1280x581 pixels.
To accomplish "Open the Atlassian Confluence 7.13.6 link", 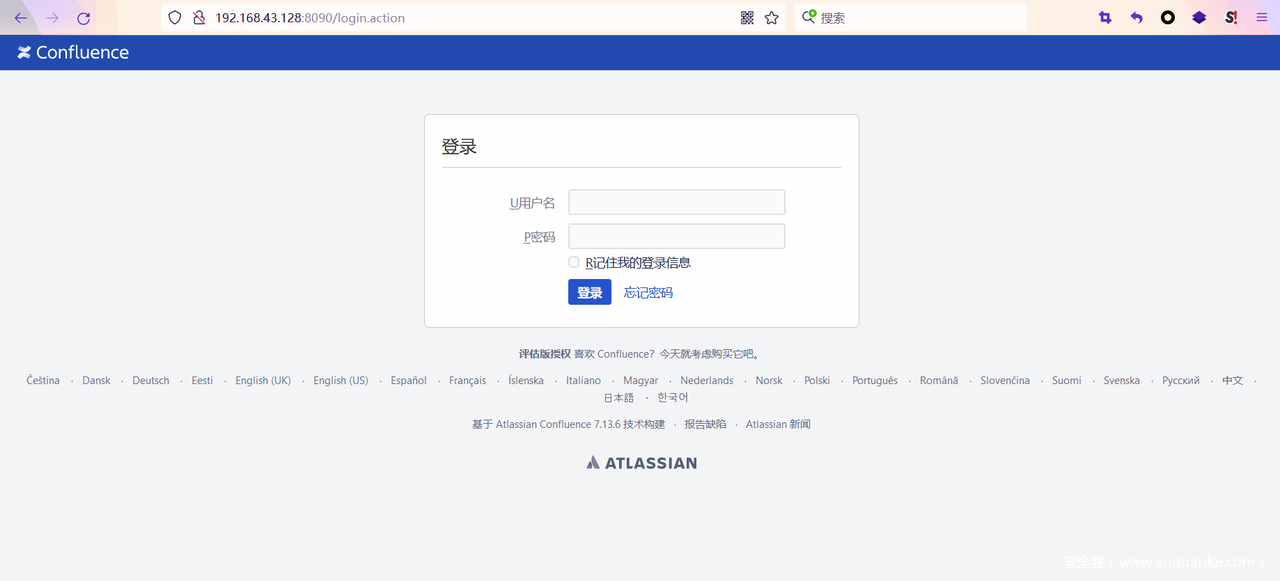I will tap(558, 425).
